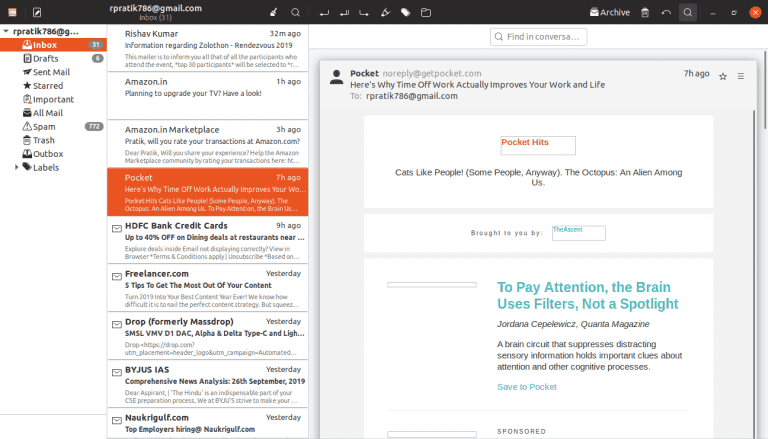Screen dimensions: 768x439
Task: Open the Outbox folder
Action: [x=53, y=154]
